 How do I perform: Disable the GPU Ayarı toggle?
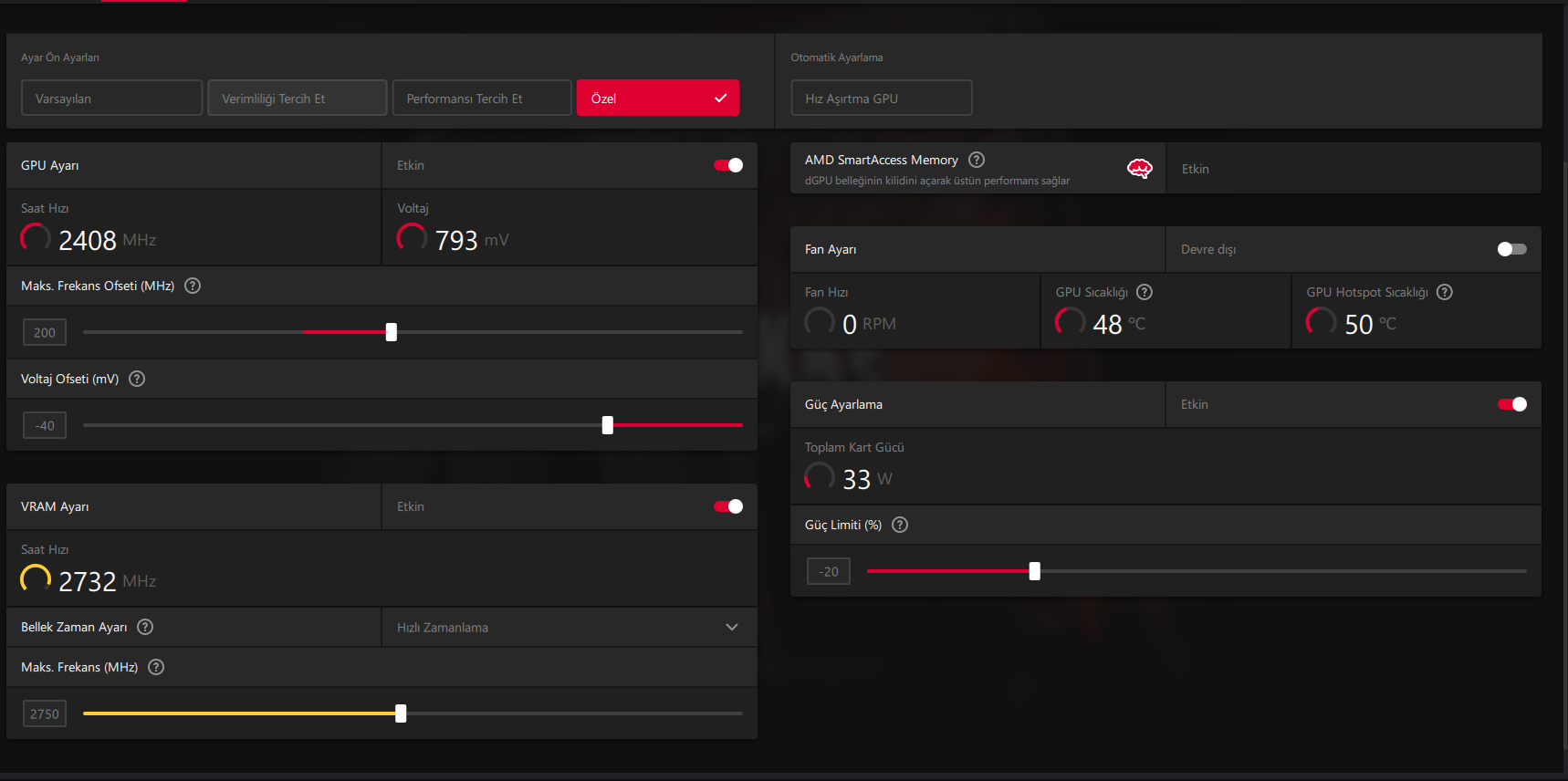pyautogui.click(x=728, y=165)
